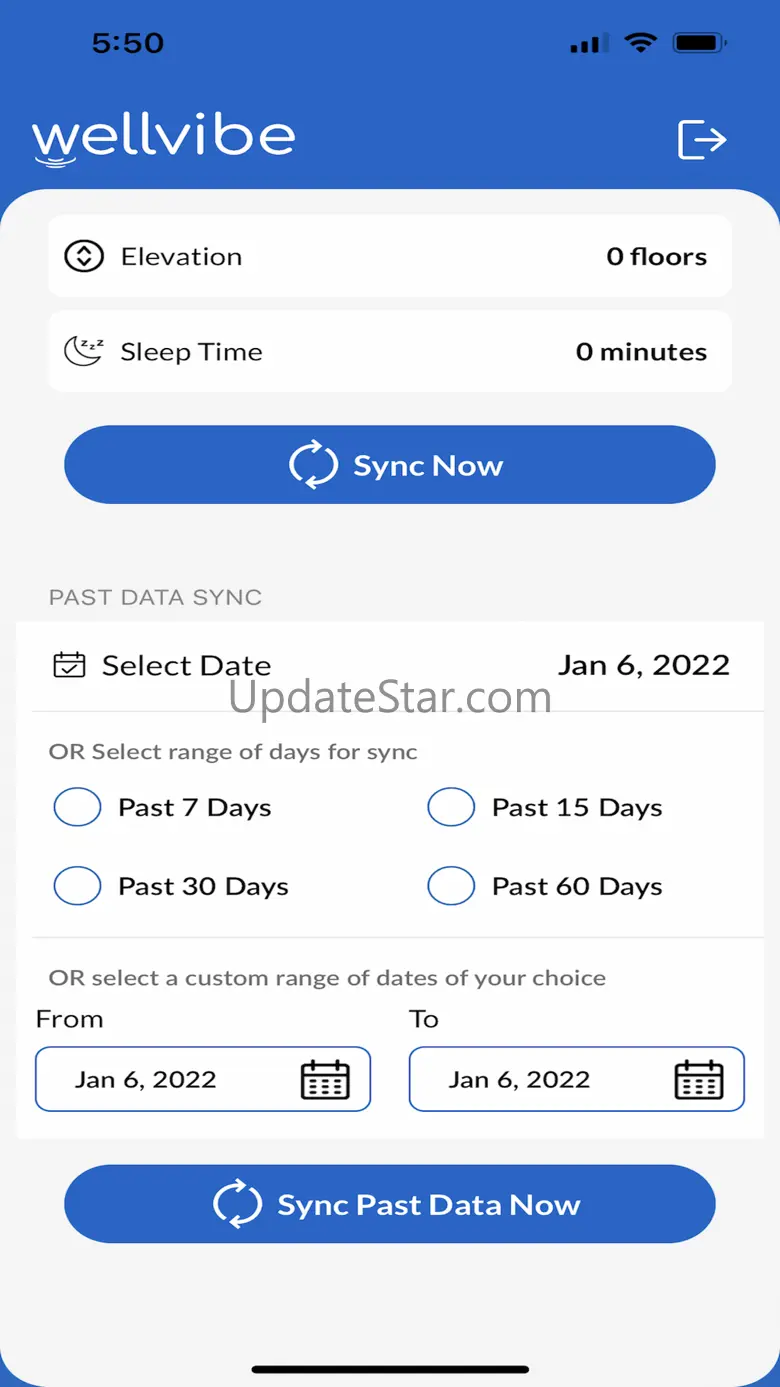Tap the Sleep Time 0 minutes row

tap(390, 352)
